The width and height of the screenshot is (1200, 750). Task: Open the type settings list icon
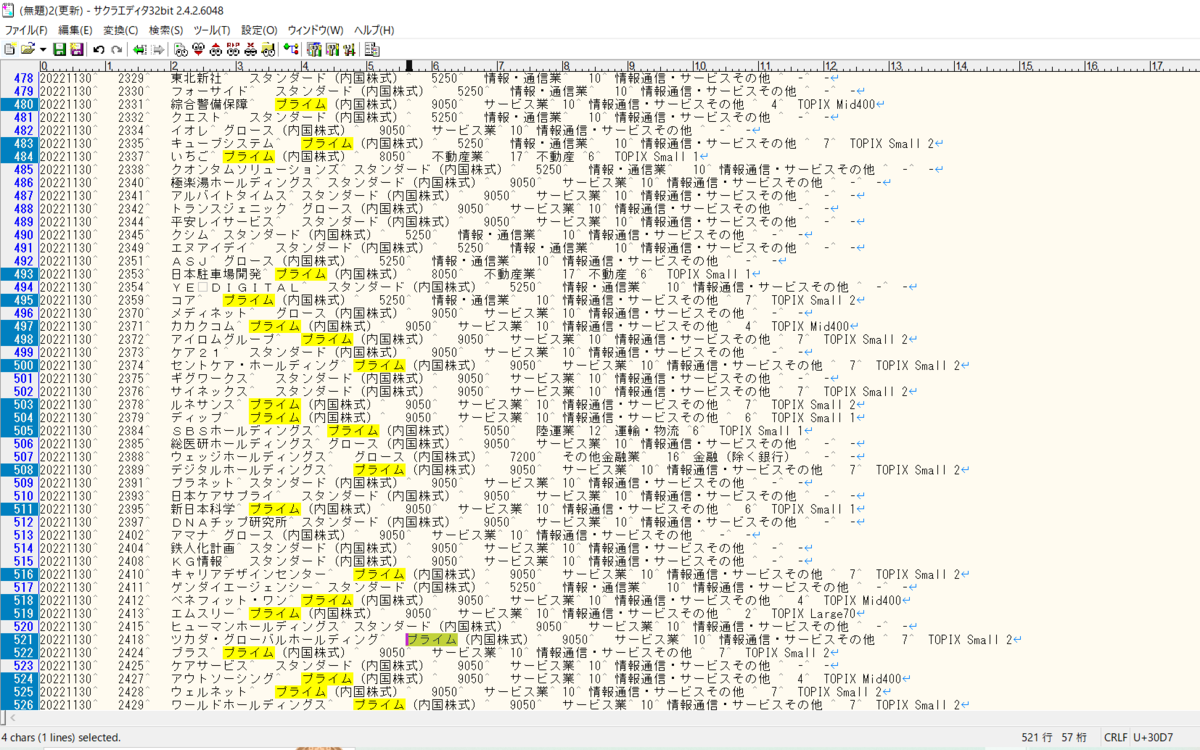click(314, 49)
